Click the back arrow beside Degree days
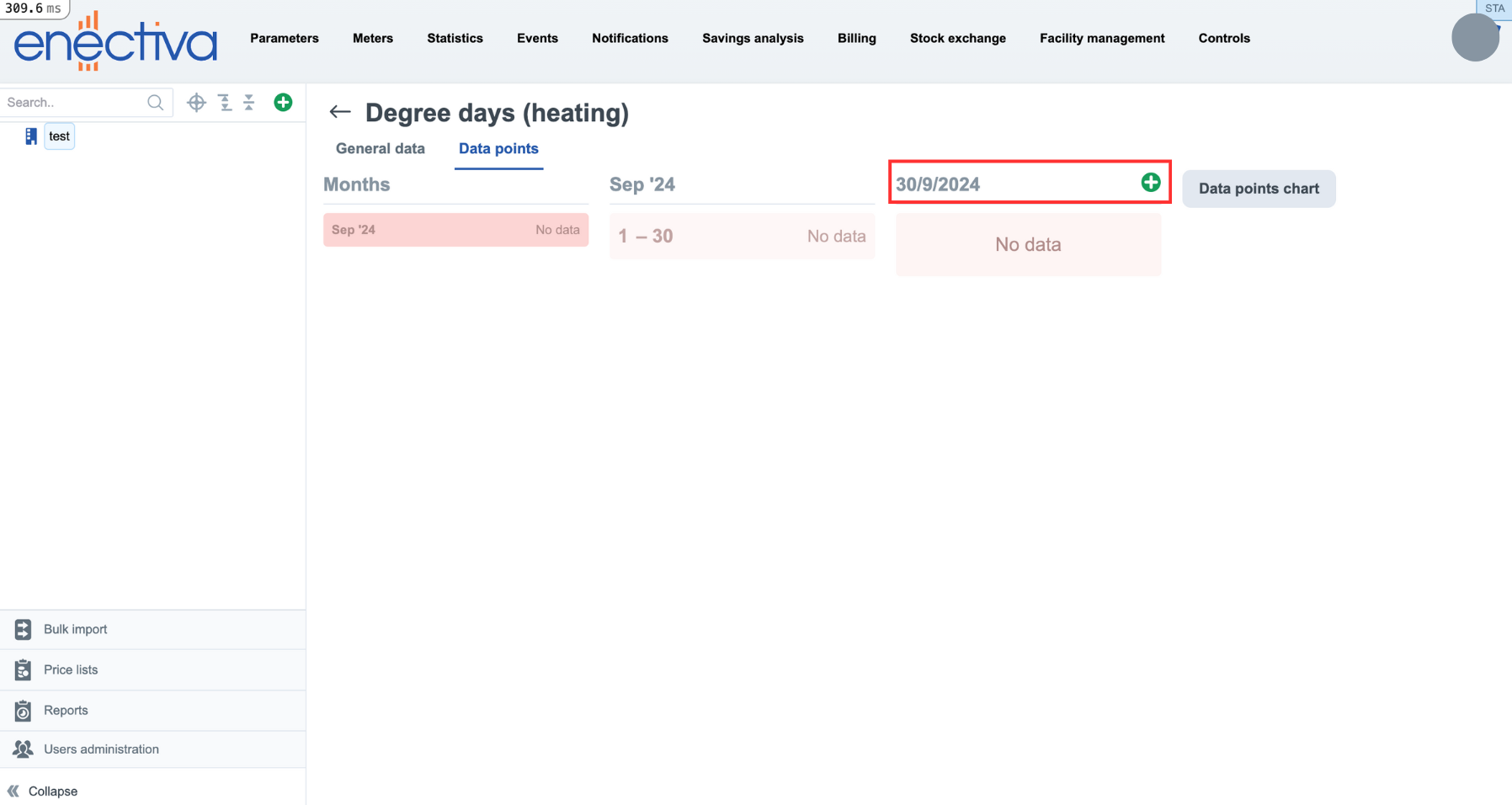Image resolution: width=1512 pixels, height=805 pixels. [x=339, y=112]
